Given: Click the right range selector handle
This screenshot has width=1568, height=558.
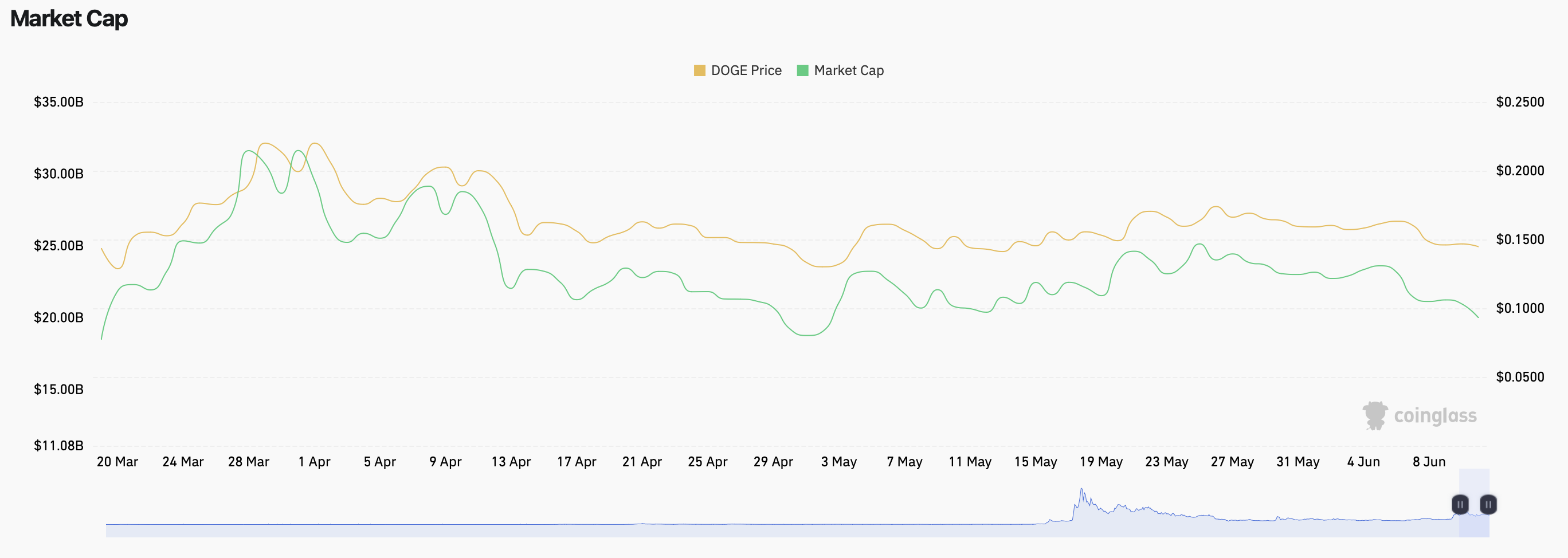Looking at the screenshot, I should click(x=1488, y=505).
